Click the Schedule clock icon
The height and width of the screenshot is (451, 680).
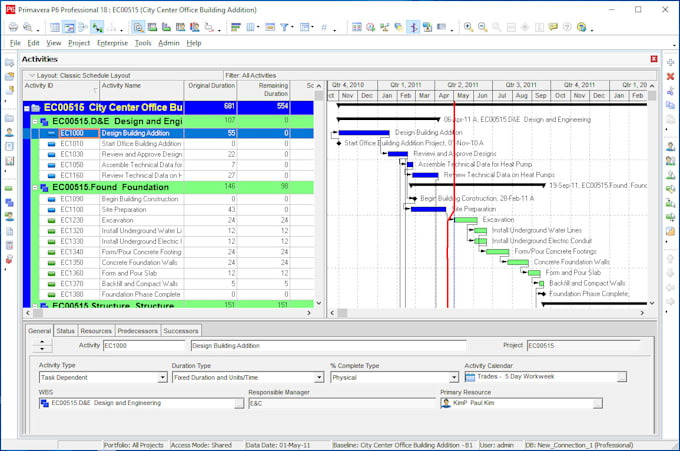[x=371, y=27]
